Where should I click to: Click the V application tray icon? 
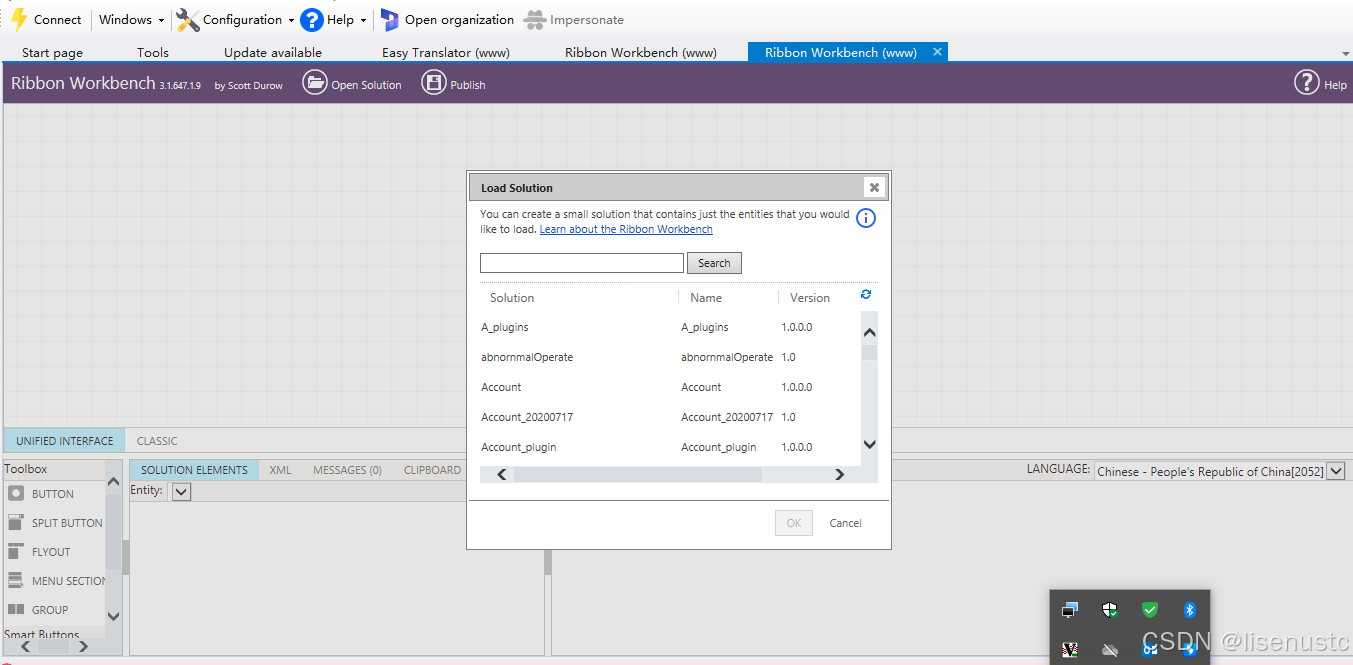tap(1070, 650)
